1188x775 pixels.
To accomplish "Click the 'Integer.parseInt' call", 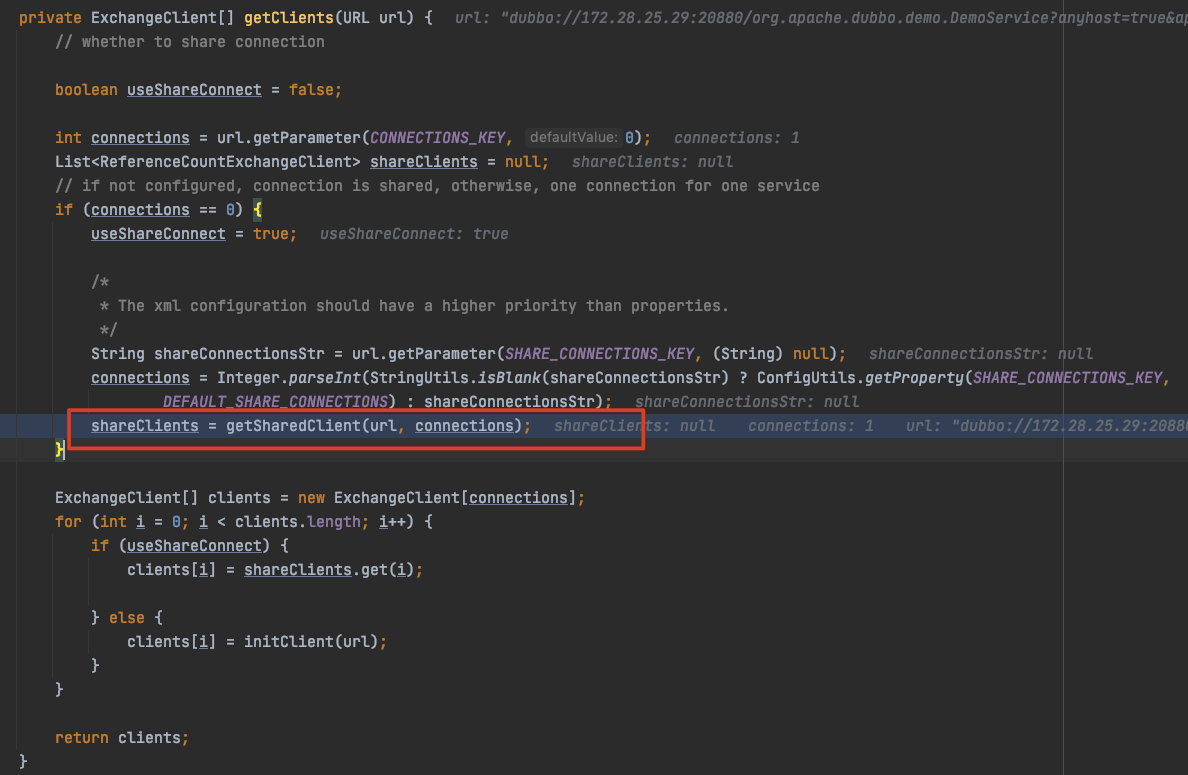I will [x=289, y=377].
